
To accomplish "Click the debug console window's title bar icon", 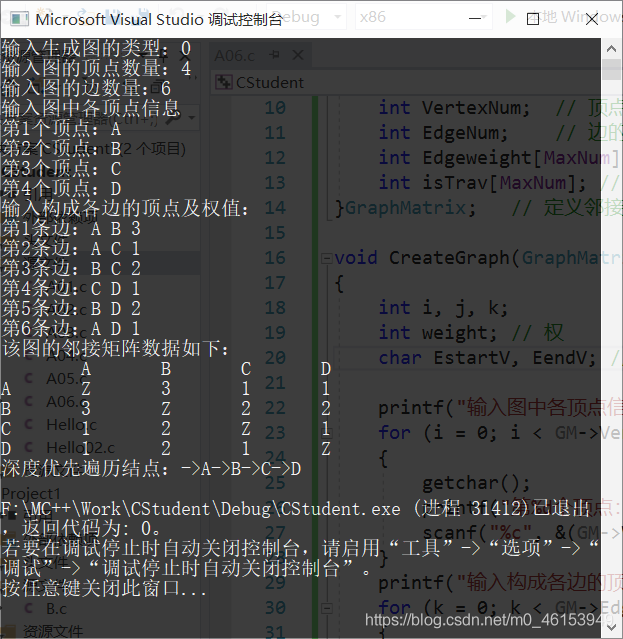I will (x=20, y=19).
